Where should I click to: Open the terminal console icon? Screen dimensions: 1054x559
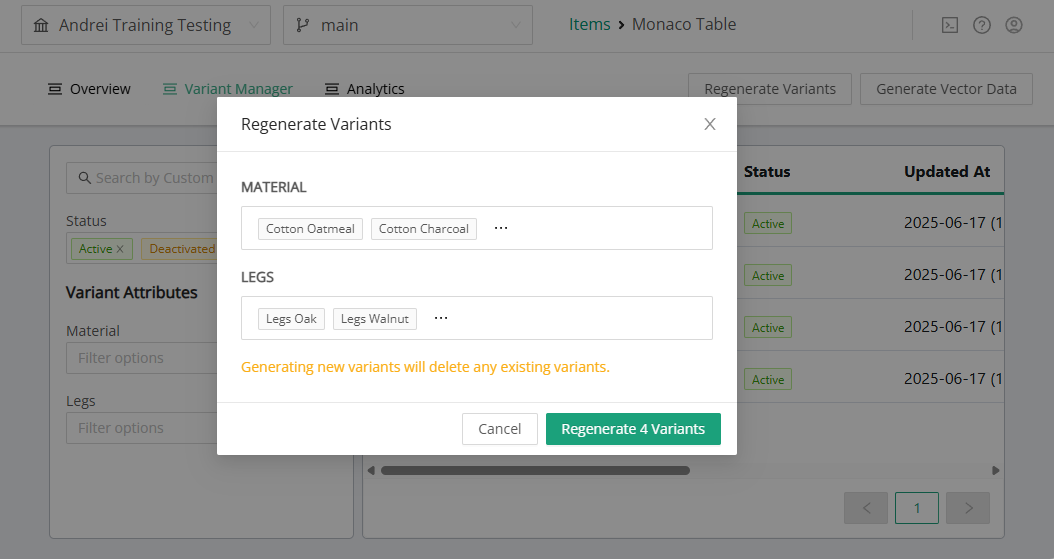(x=950, y=25)
